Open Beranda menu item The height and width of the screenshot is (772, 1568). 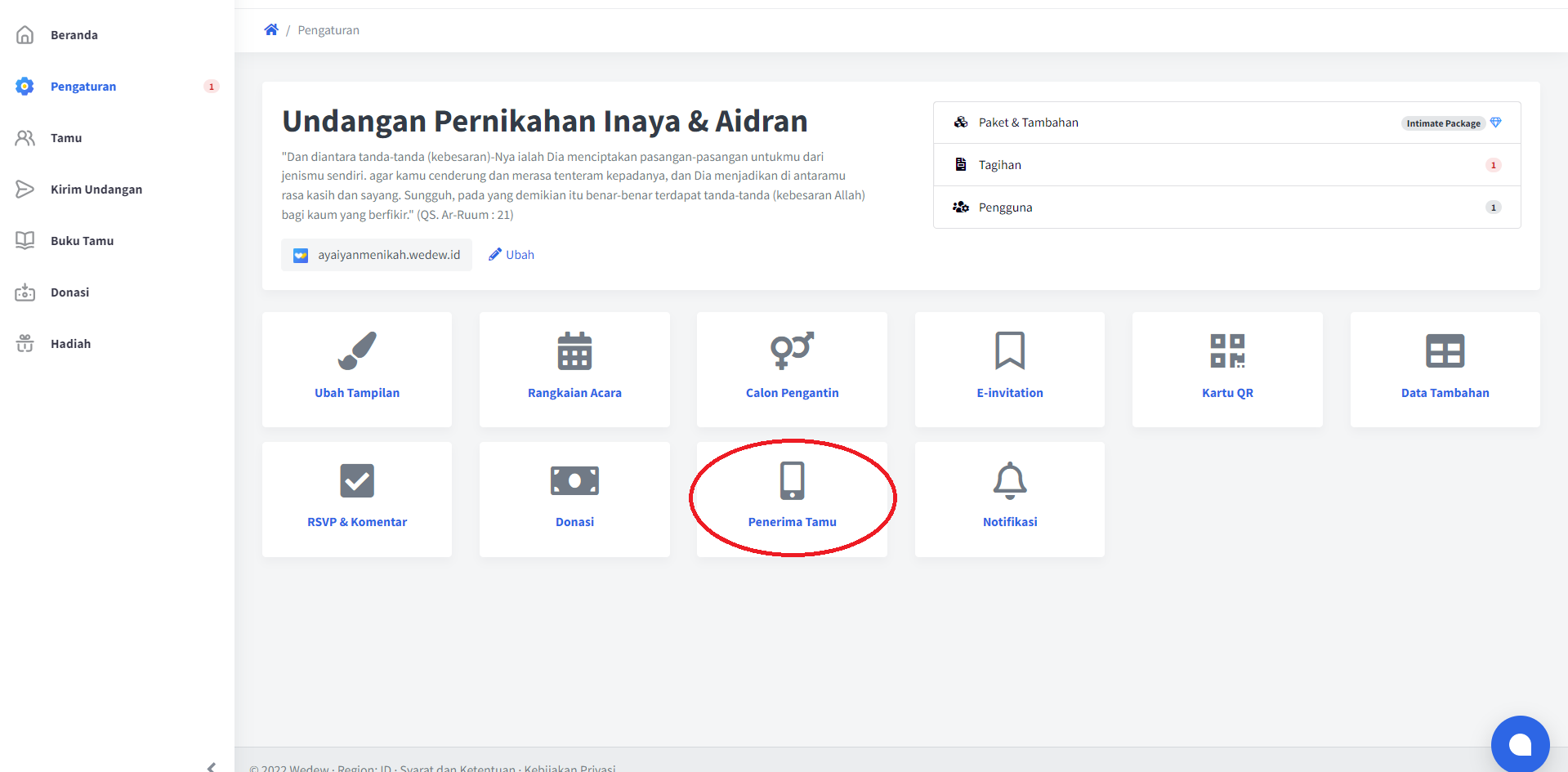[x=74, y=34]
